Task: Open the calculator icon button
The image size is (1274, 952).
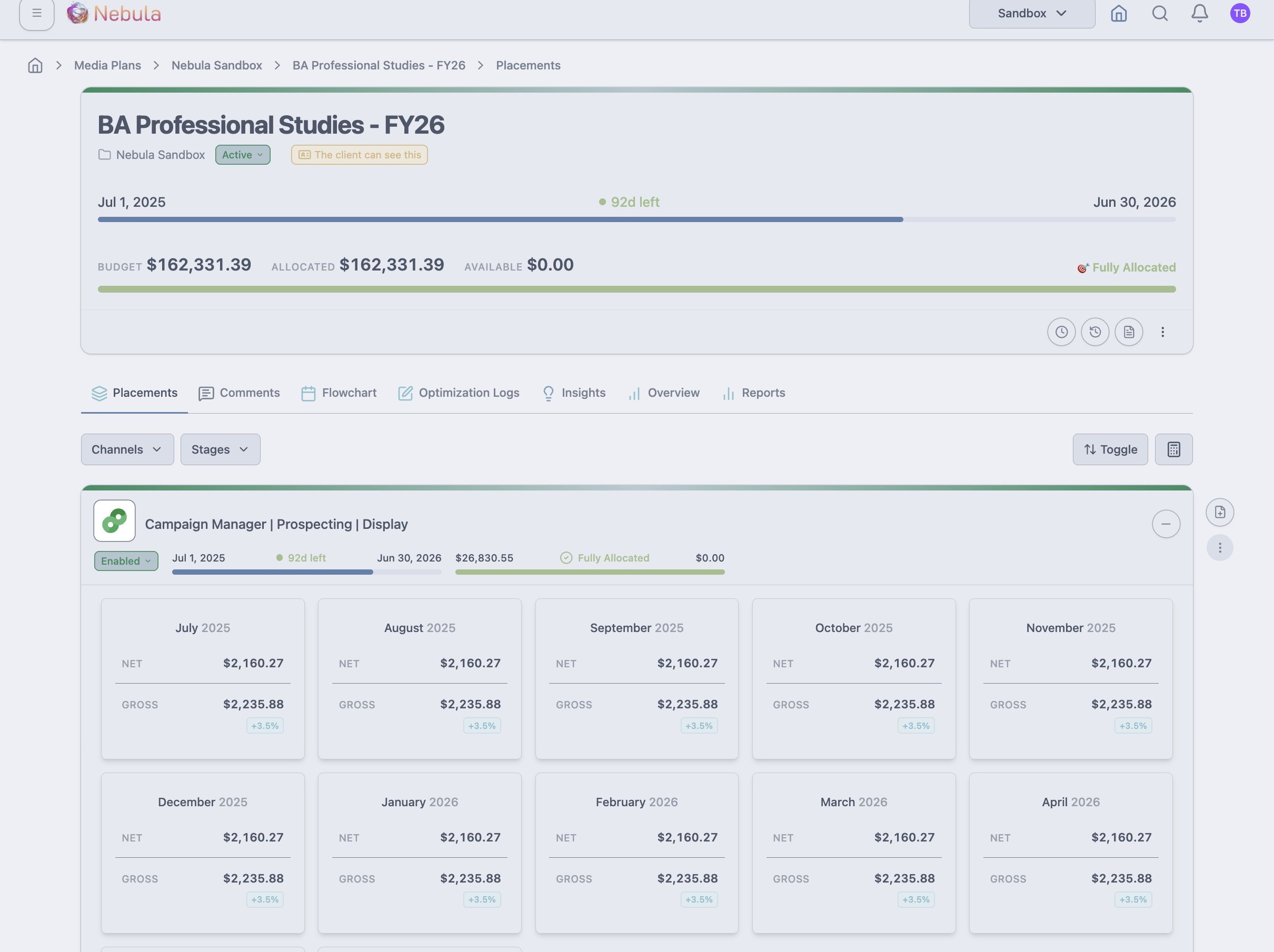Action: click(x=1173, y=449)
